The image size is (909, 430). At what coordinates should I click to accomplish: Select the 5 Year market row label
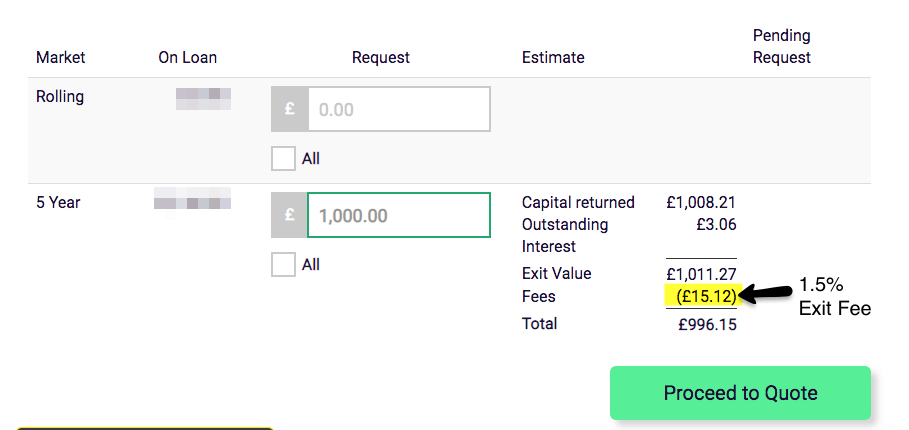(x=58, y=202)
